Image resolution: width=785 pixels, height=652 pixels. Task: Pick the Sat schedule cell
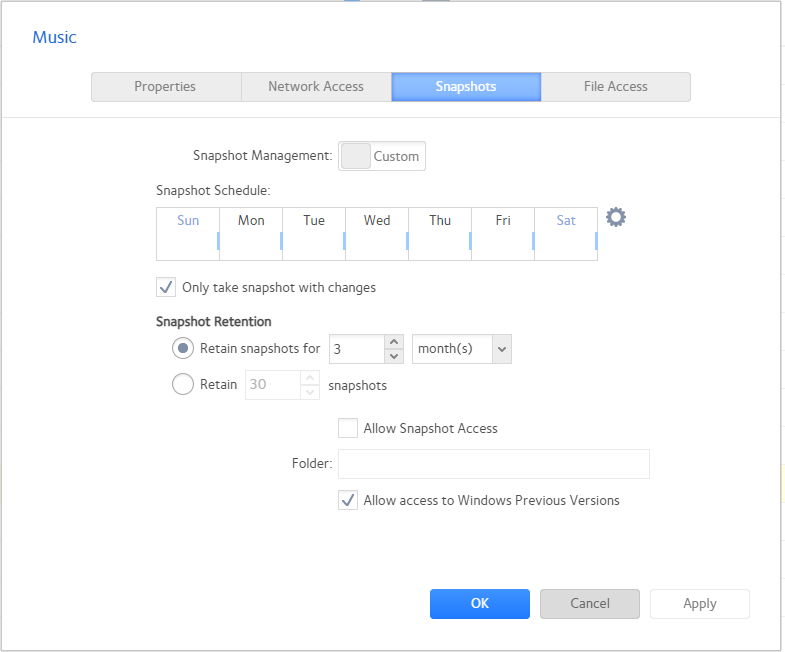pyautogui.click(x=566, y=234)
